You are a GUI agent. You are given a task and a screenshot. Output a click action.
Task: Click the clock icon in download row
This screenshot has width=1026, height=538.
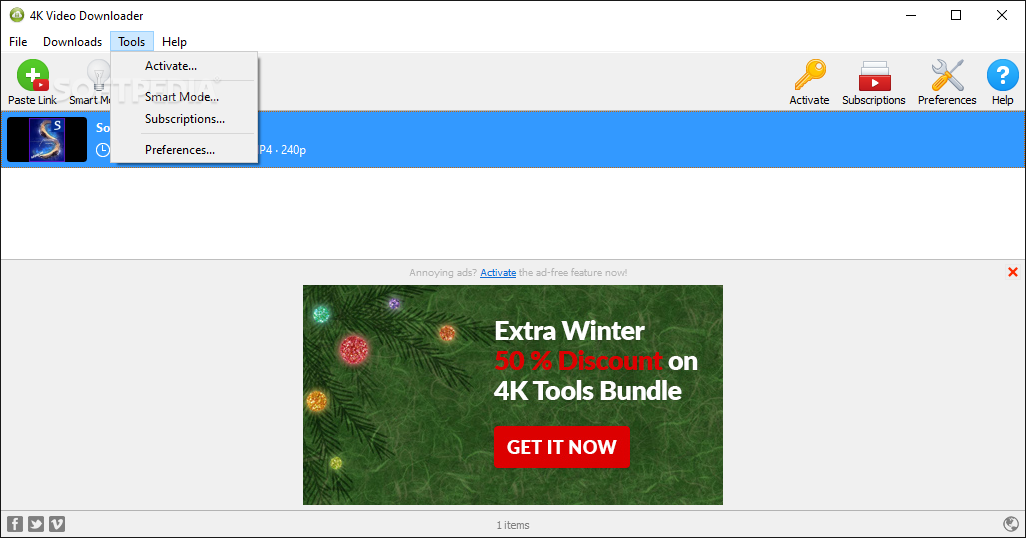103,150
